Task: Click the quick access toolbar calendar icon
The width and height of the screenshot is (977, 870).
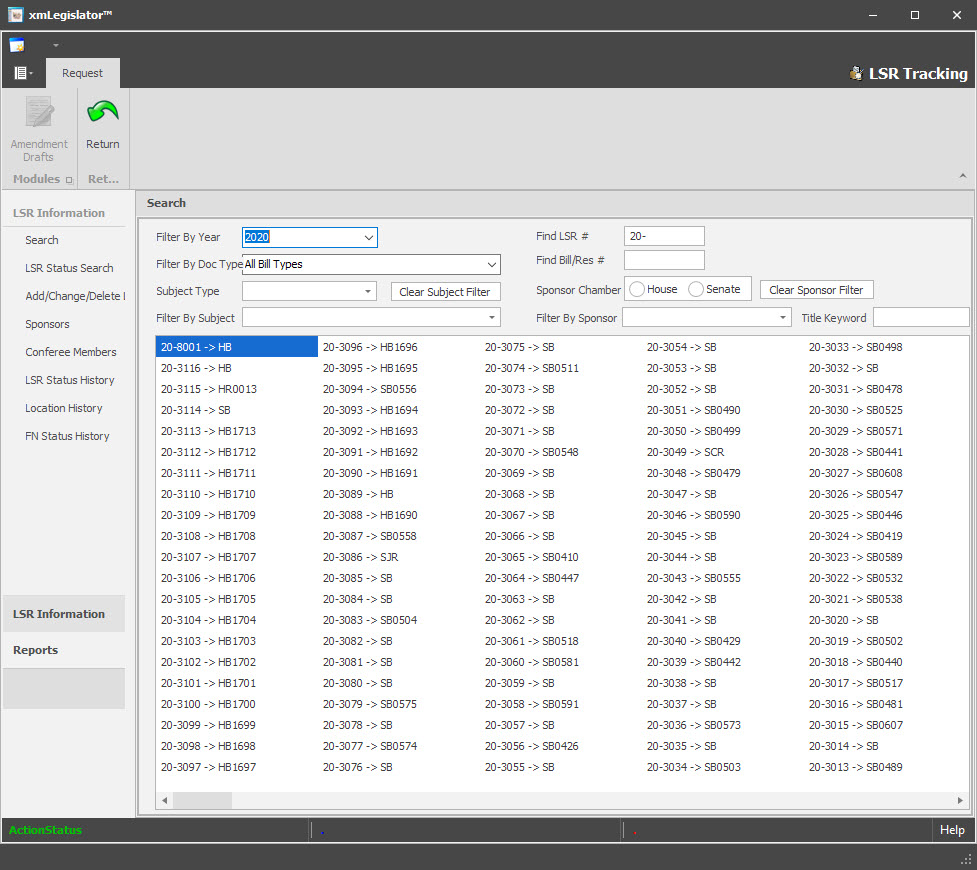Action: (17, 45)
